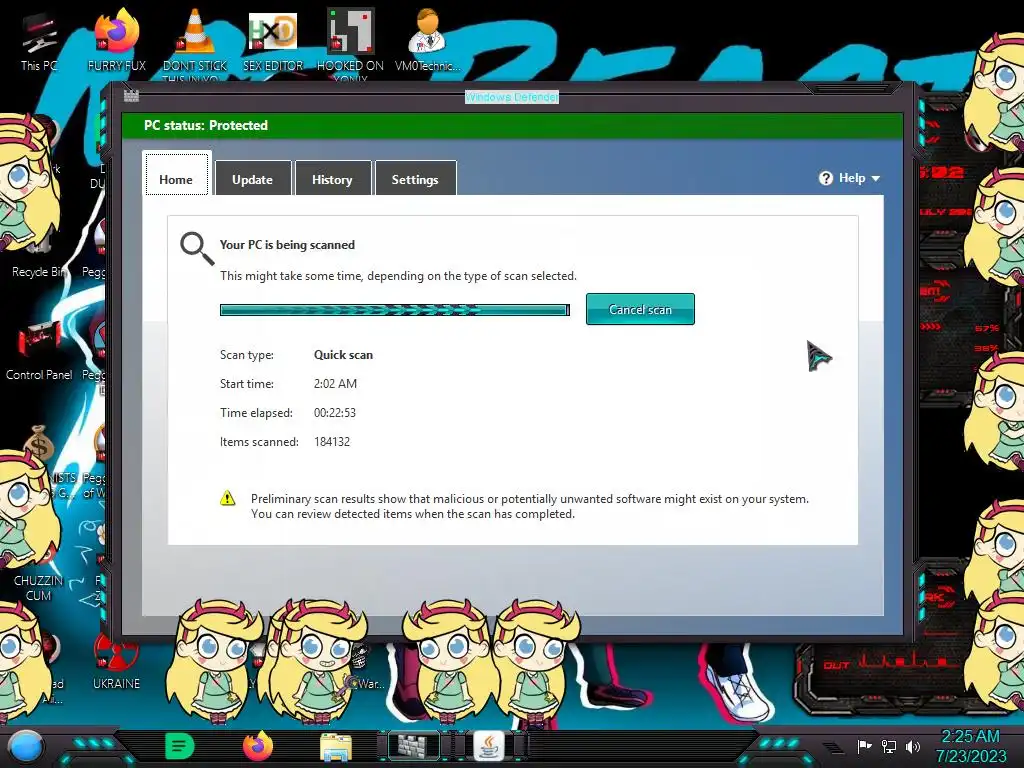The height and width of the screenshot is (768, 1024).
Task: Click the Help question mark icon
Action: [x=825, y=178]
